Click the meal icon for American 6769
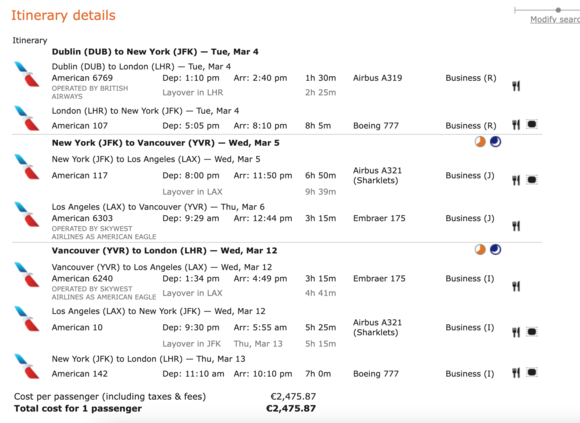 (516, 86)
